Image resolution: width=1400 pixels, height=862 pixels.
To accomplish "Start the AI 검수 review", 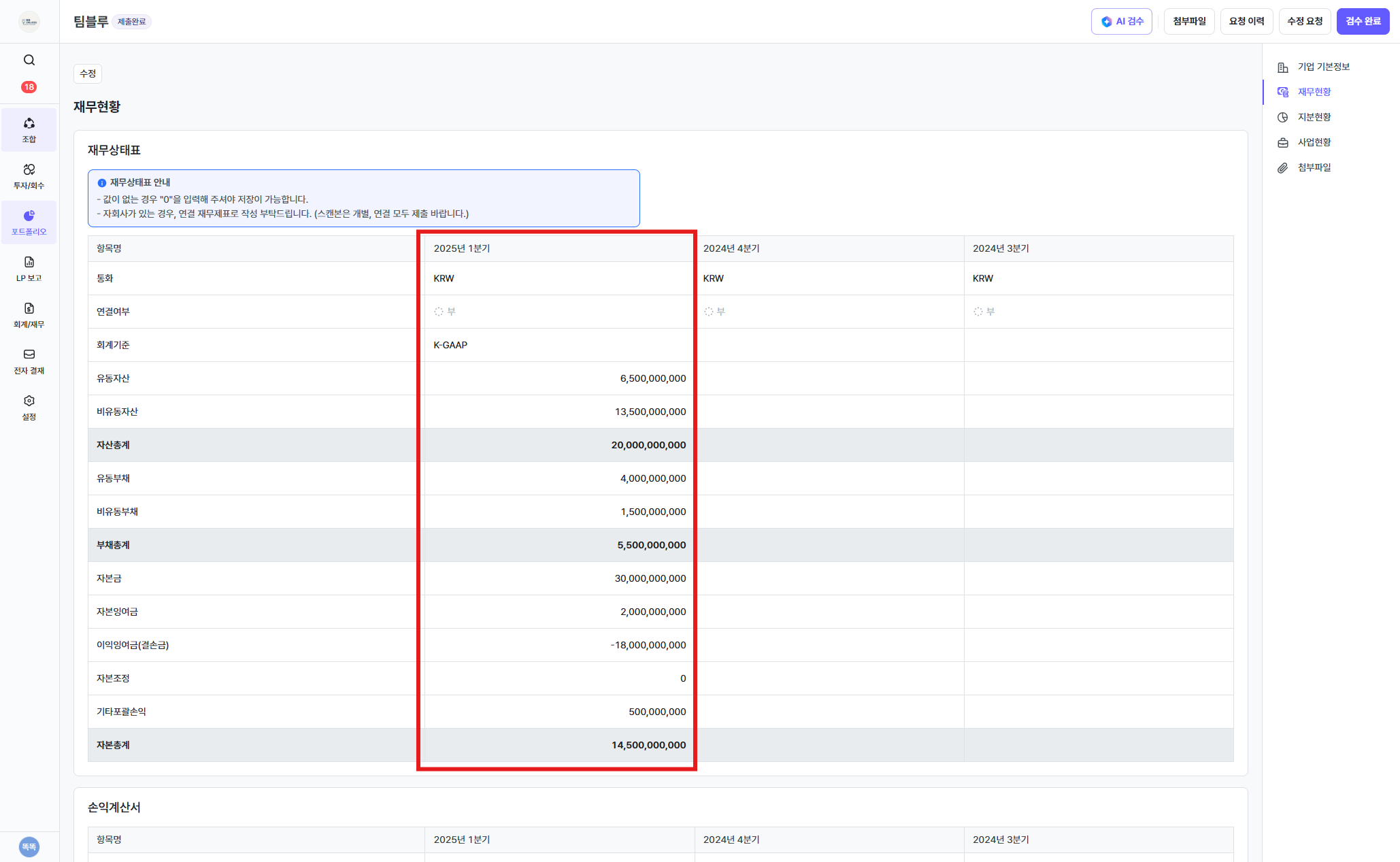I will [1121, 21].
